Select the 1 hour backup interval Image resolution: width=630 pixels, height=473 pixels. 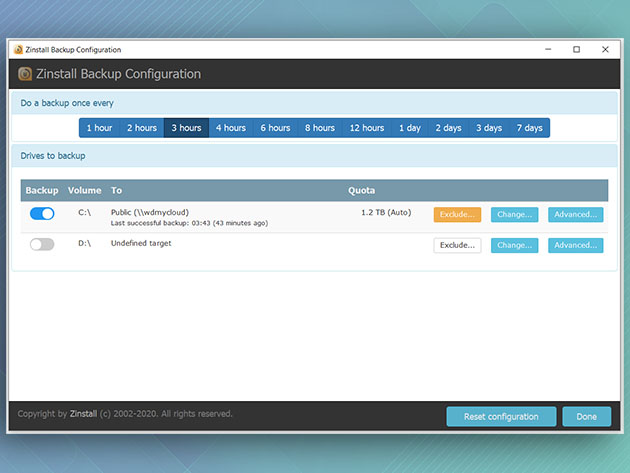click(x=100, y=128)
